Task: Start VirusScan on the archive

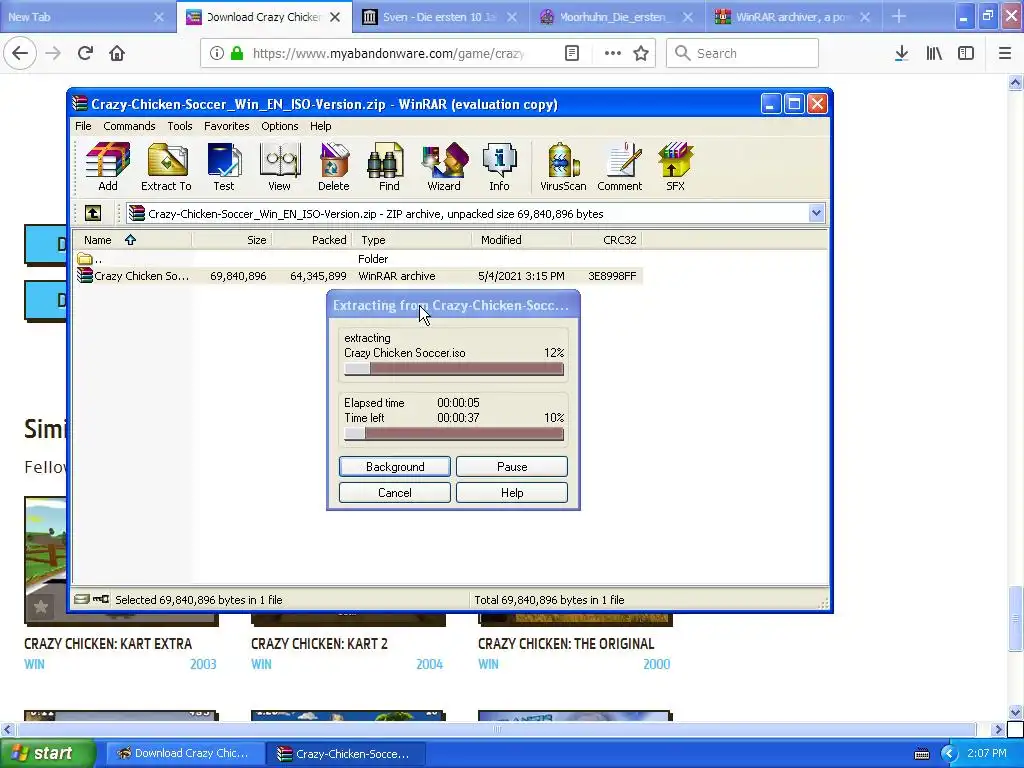Action: point(563,167)
